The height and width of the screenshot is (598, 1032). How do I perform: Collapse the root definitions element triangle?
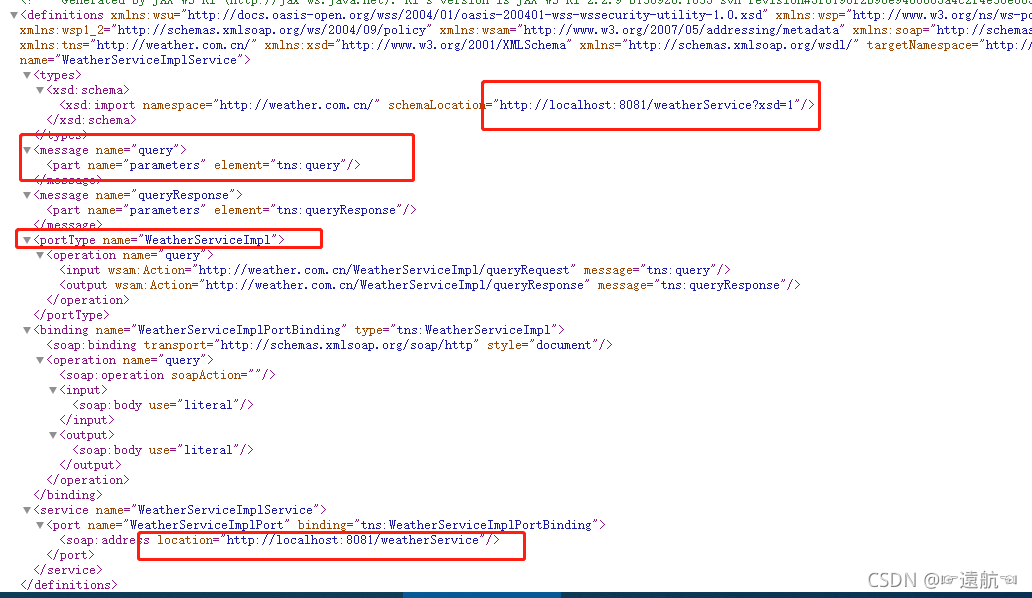tap(14, 15)
